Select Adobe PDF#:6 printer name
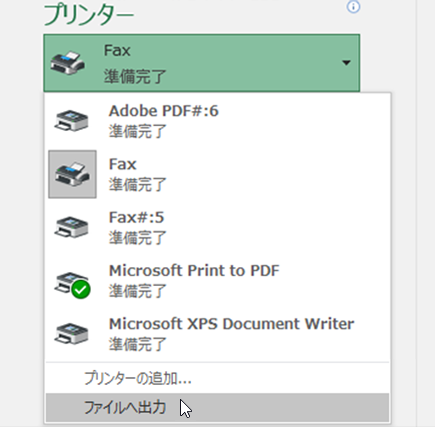Image resolution: width=435 pixels, height=427 pixels. pos(163,111)
